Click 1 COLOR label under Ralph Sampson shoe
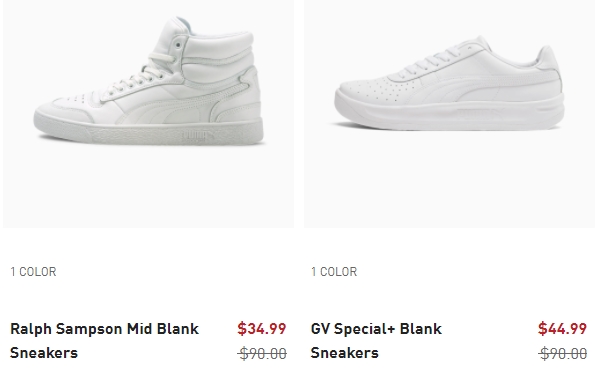This screenshot has width=599, height=374. coord(33,272)
